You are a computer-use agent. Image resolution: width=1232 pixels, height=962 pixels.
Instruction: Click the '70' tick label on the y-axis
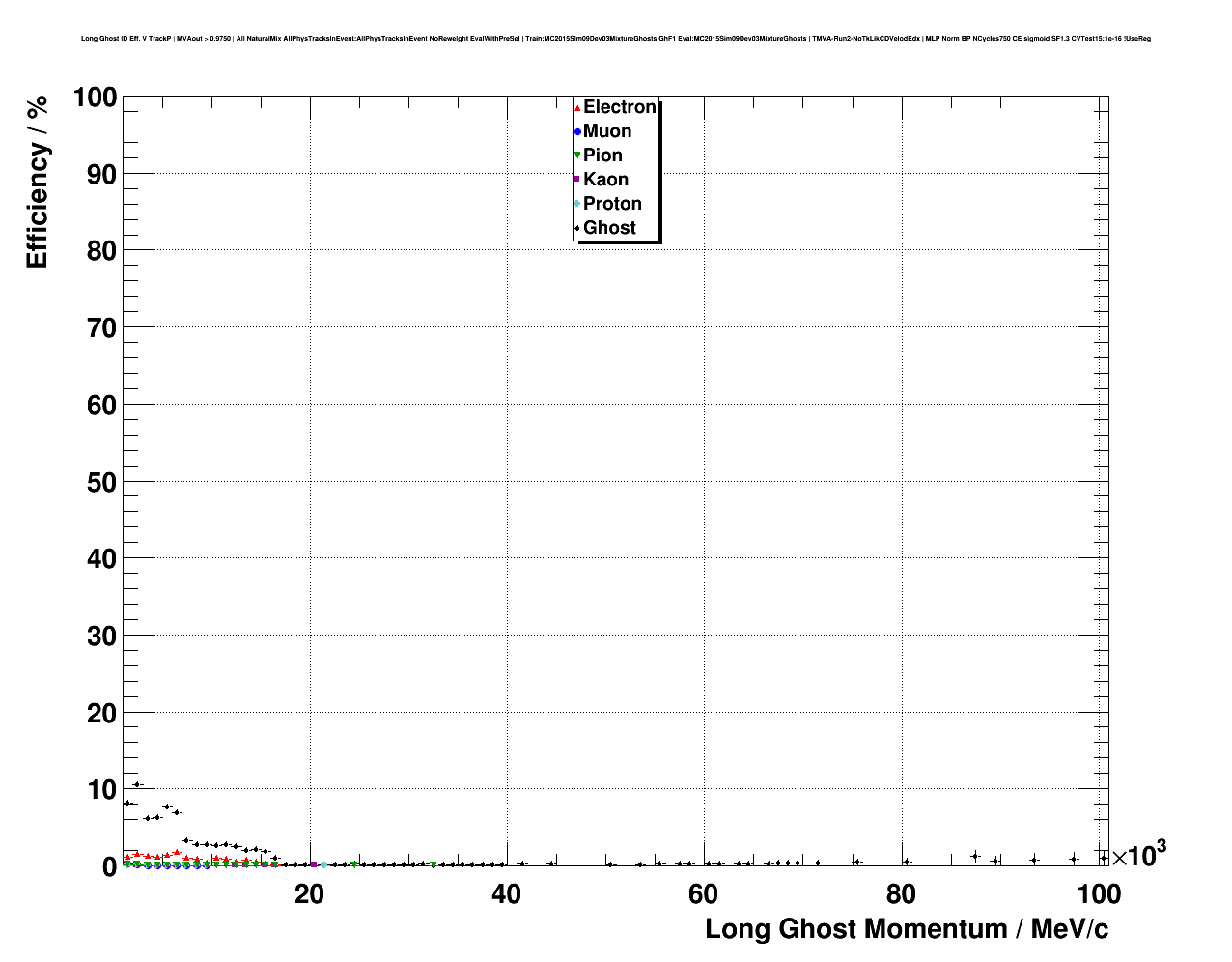pyautogui.click(x=101, y=328)
